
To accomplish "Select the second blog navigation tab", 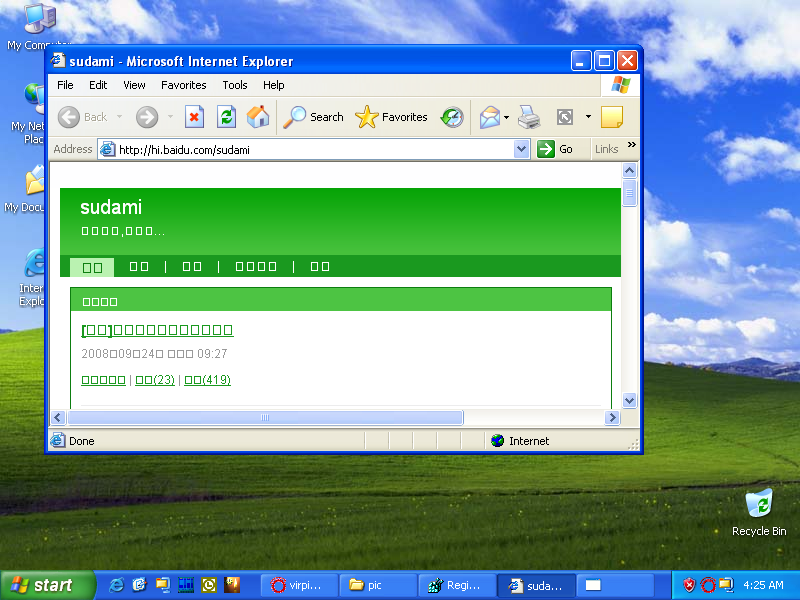I will point(139,267).
